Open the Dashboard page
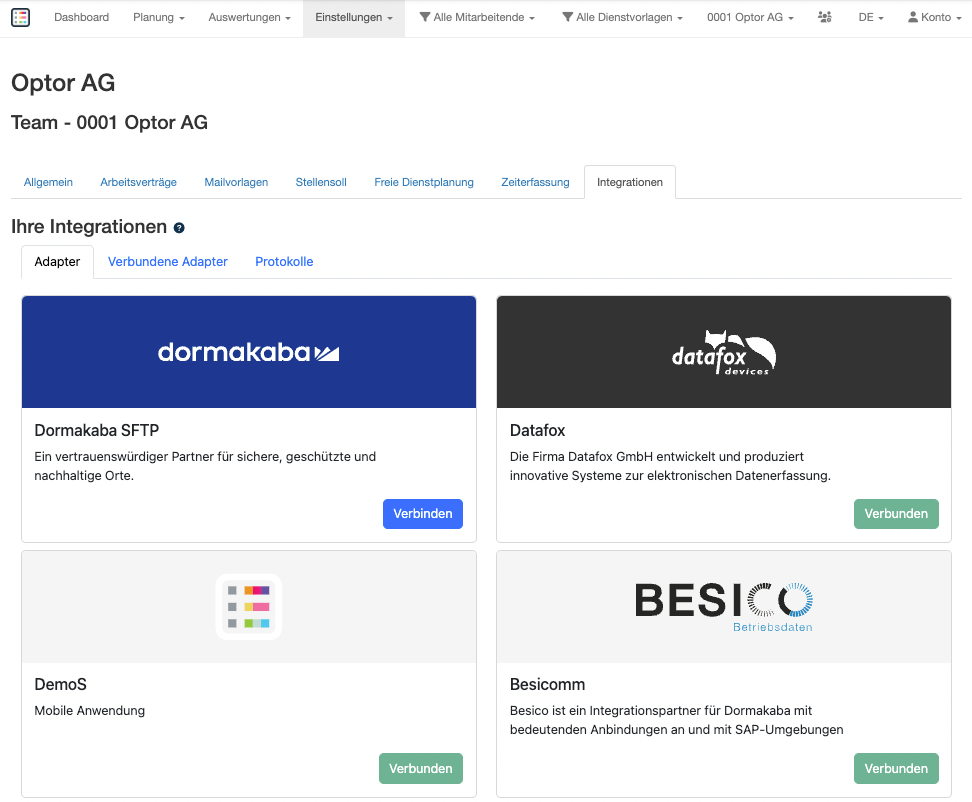 point(81,17)
